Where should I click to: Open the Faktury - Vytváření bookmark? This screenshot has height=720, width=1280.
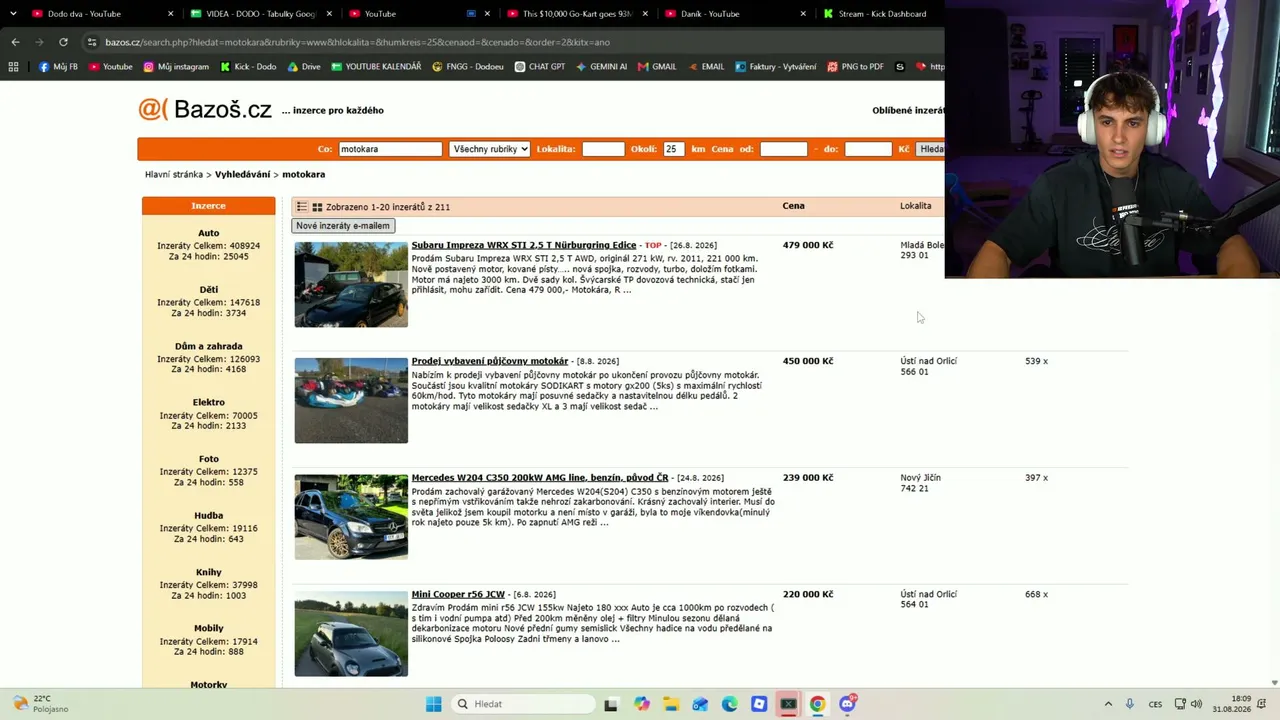click(x=776, y=67)
